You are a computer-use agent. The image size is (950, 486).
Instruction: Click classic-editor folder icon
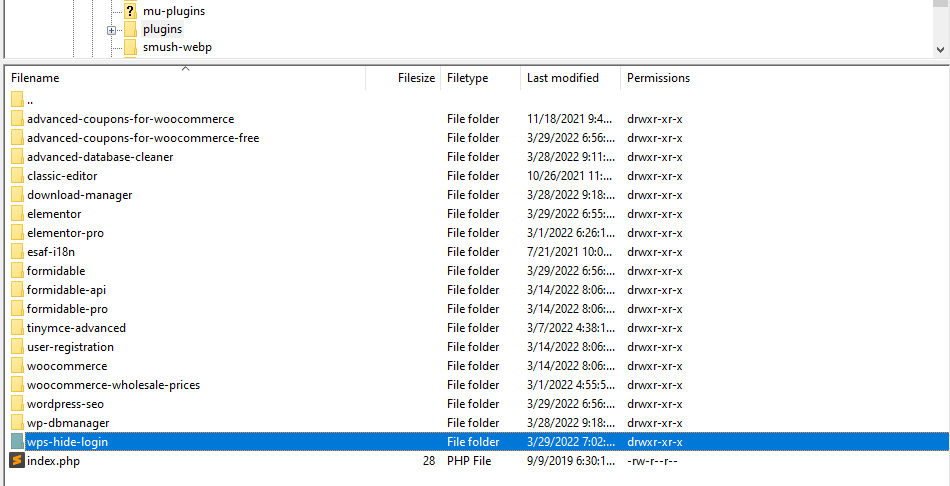(17, 176)
